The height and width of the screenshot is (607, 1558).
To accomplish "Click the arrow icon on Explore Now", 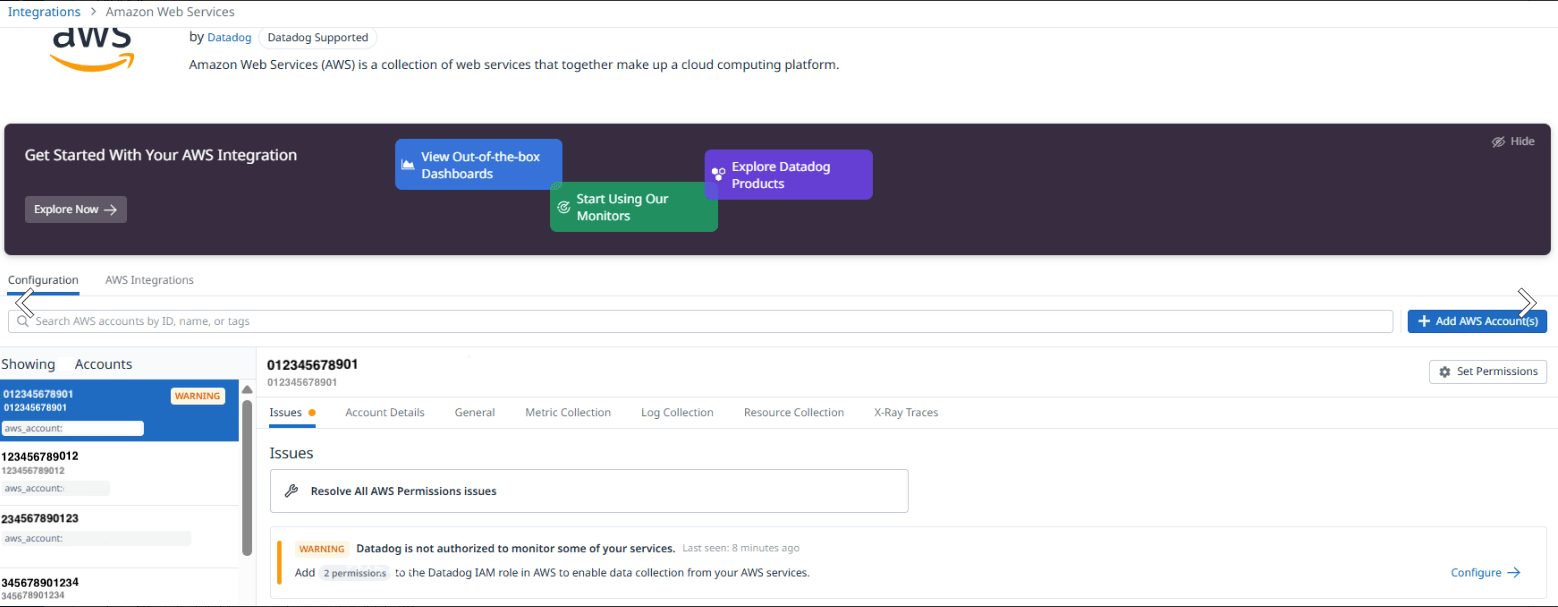I will pos(110,210).
